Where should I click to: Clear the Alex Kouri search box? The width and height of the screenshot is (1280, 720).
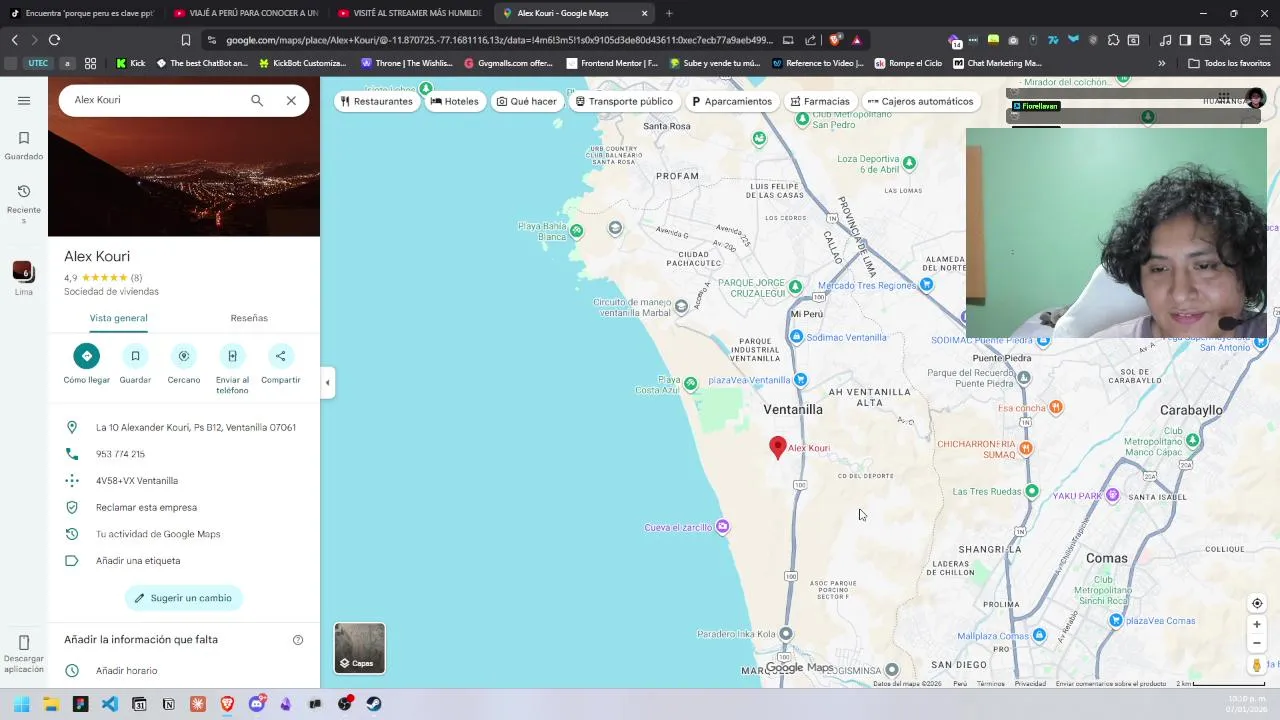click(x=291, y=100)
